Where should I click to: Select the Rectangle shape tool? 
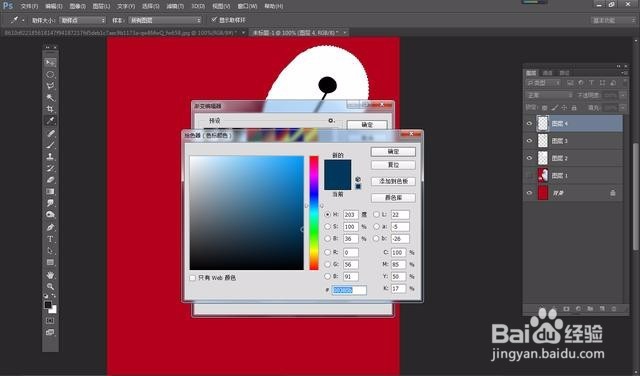pos(50,263)
